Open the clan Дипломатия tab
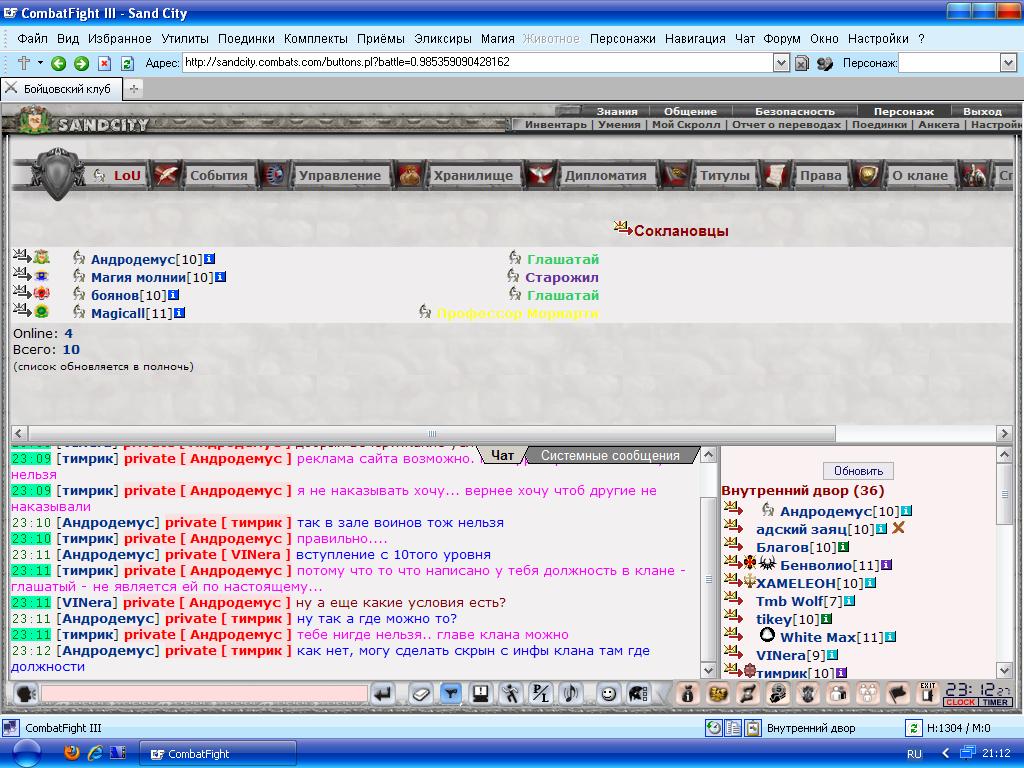This screenshot has height=768, width=1024. point(605,175)
